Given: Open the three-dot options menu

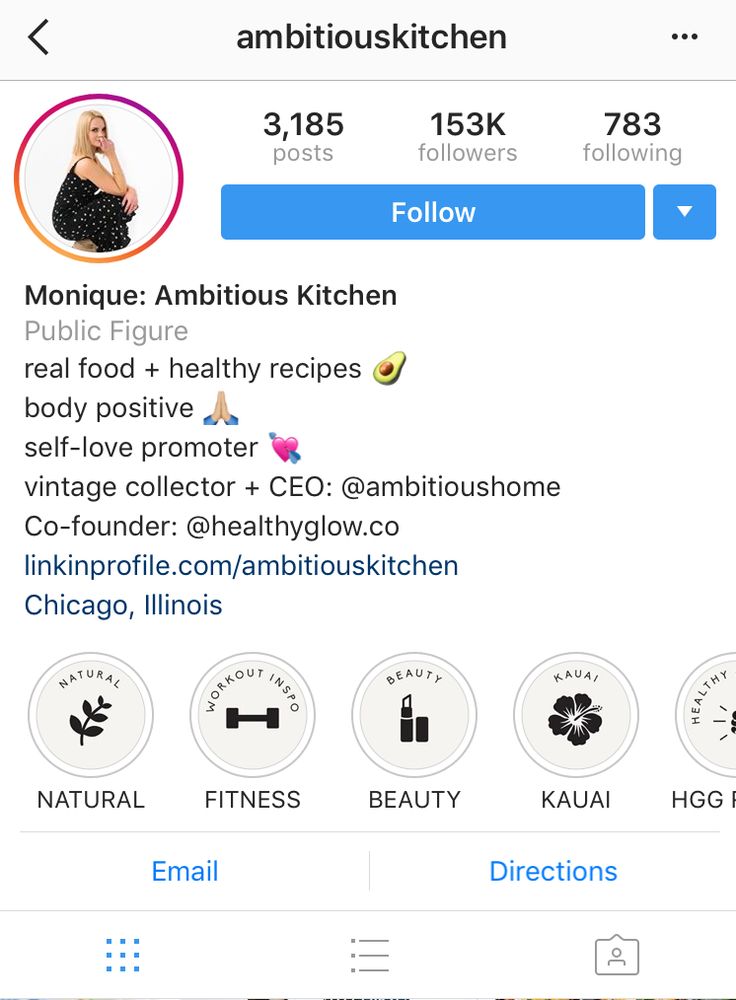Looking at the screenshot, I should (684, 37).
